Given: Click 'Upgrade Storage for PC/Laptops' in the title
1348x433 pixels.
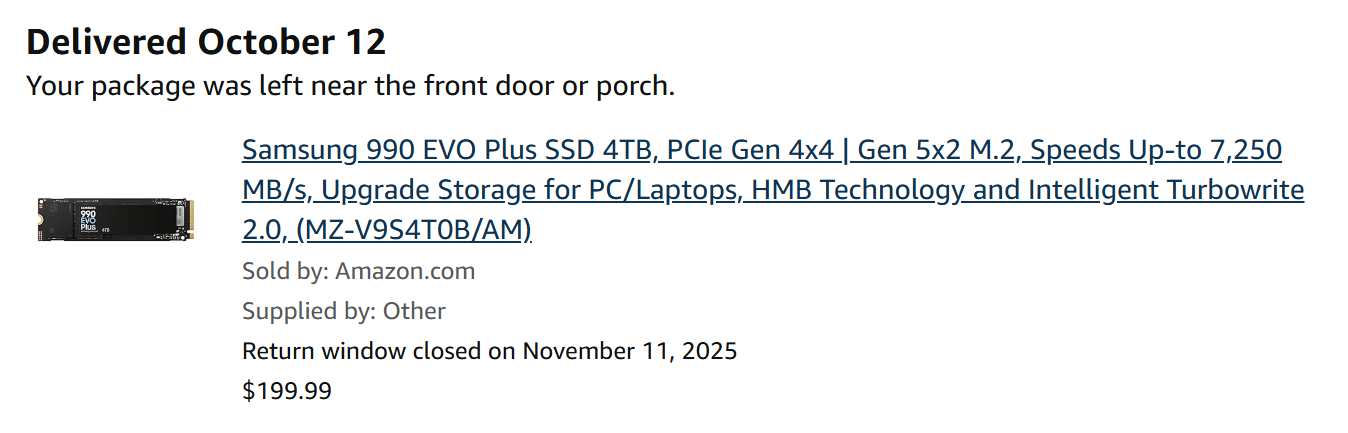Looking at the screenshot, I should pyautogui.click(x=530, y=190).
